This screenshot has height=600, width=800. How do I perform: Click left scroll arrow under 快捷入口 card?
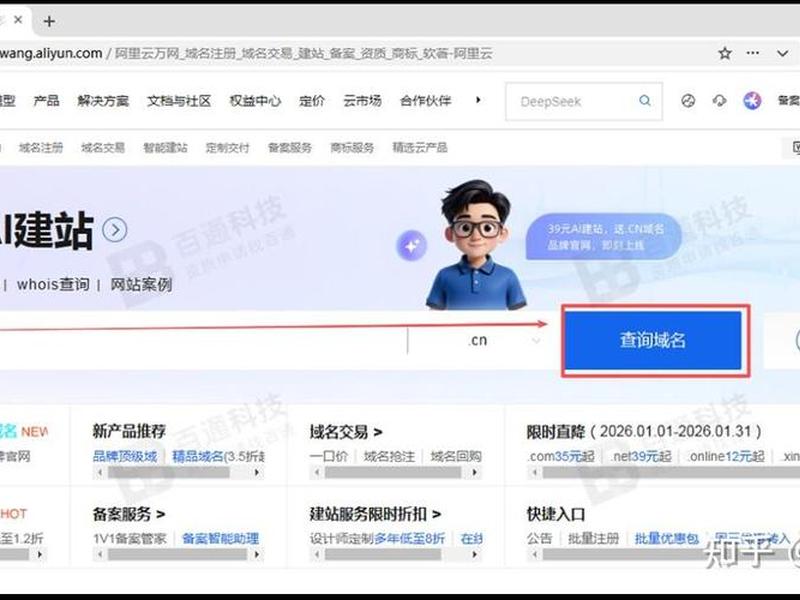tap(534, 555)
